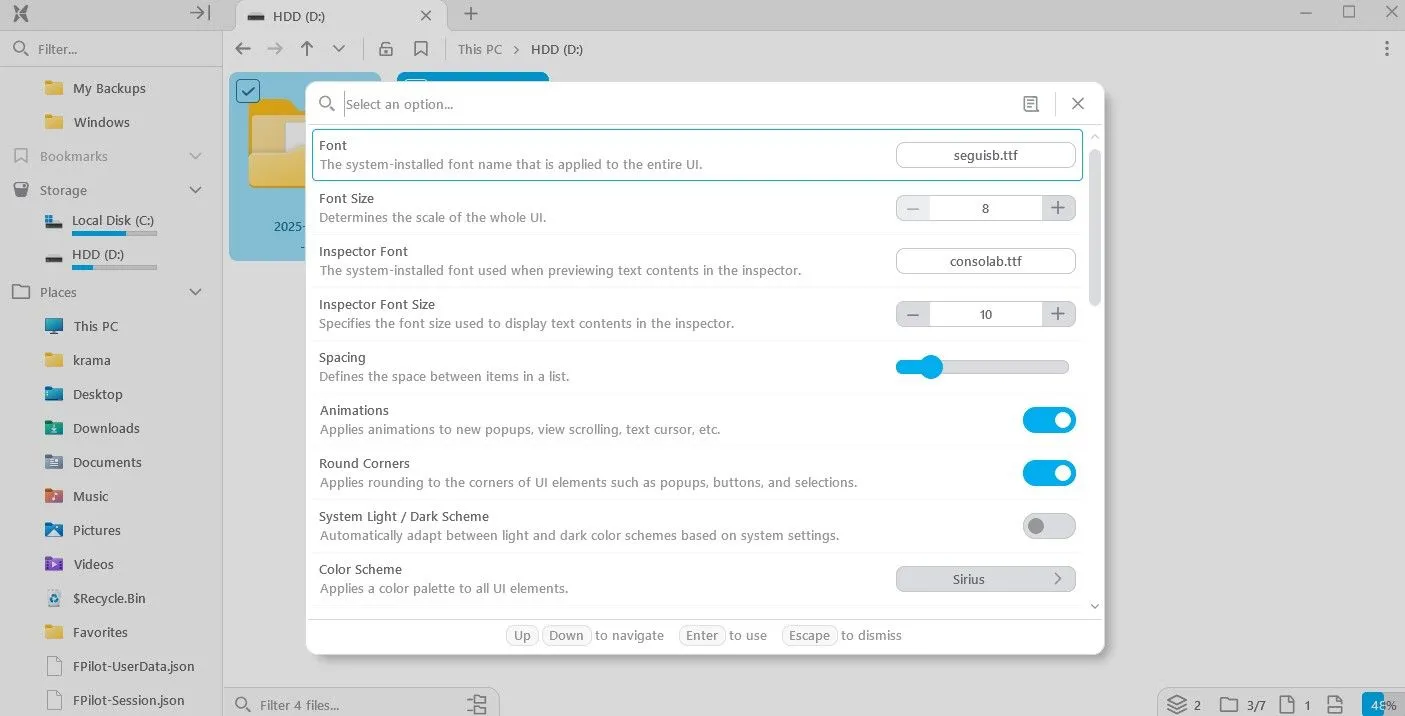
Task: Enable System Light / Dark Scheme toggle
Action: (x=1048, y=526)
